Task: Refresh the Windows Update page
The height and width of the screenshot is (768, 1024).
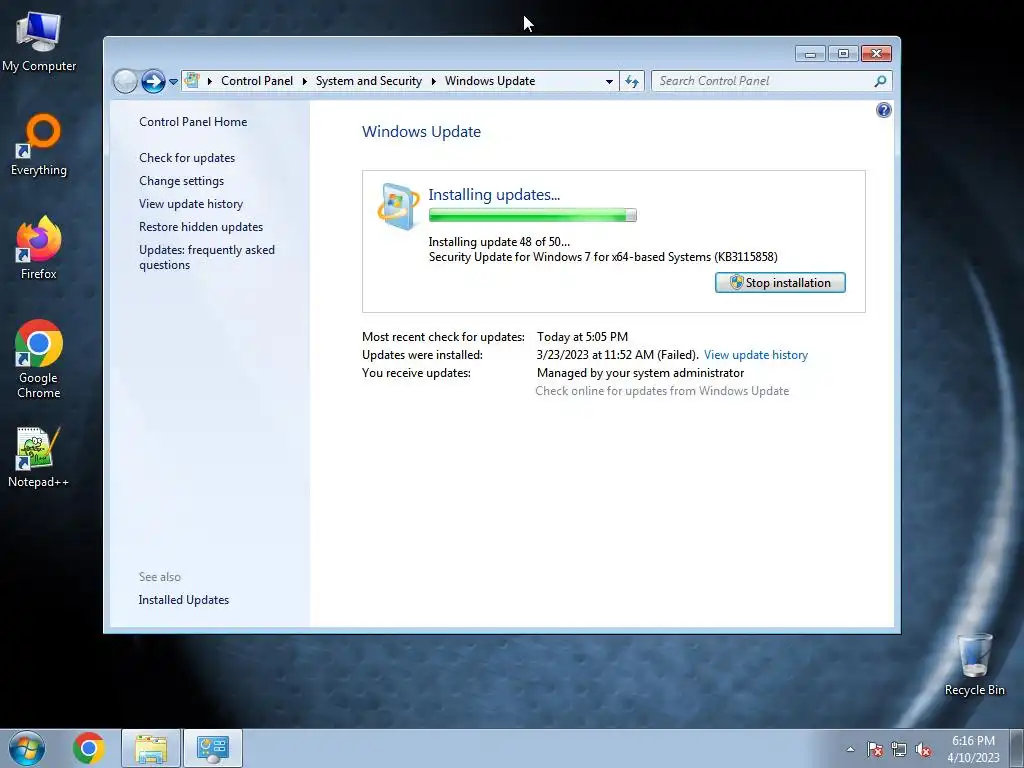Action: coord(632,81)
